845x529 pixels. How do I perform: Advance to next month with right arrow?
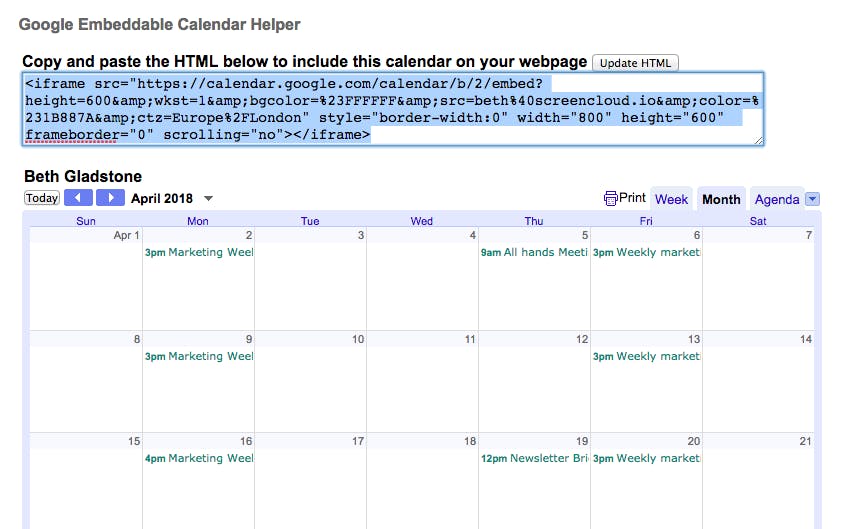[x=110, y=198]
